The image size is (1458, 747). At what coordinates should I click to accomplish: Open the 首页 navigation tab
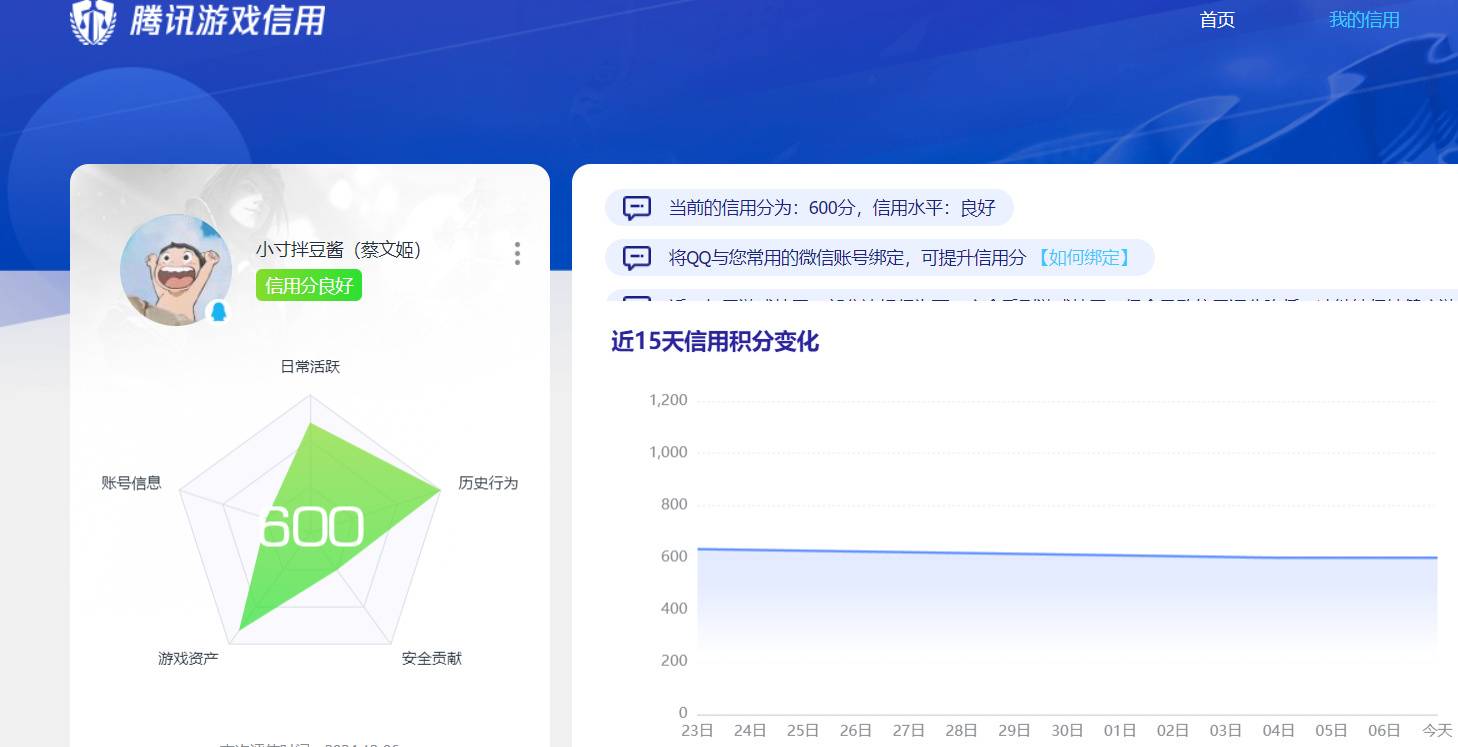tap(1217, 20)
